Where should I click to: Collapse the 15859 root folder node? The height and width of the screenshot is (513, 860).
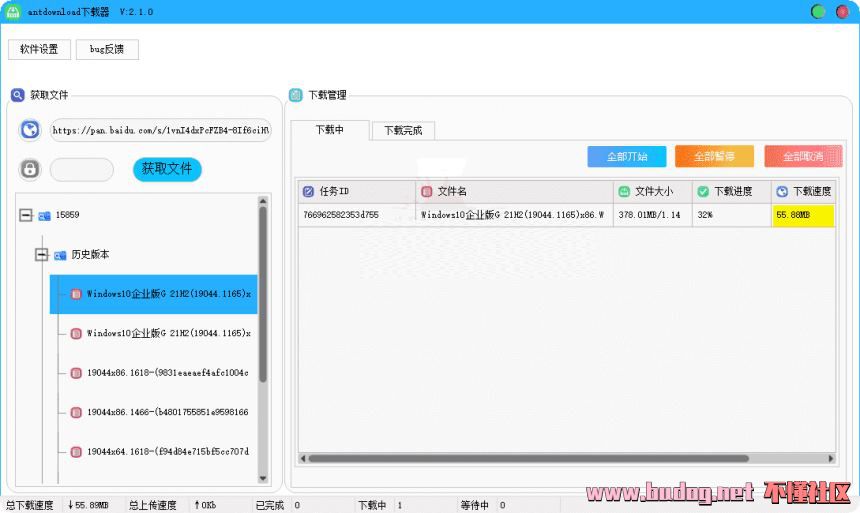click(26, 215)
